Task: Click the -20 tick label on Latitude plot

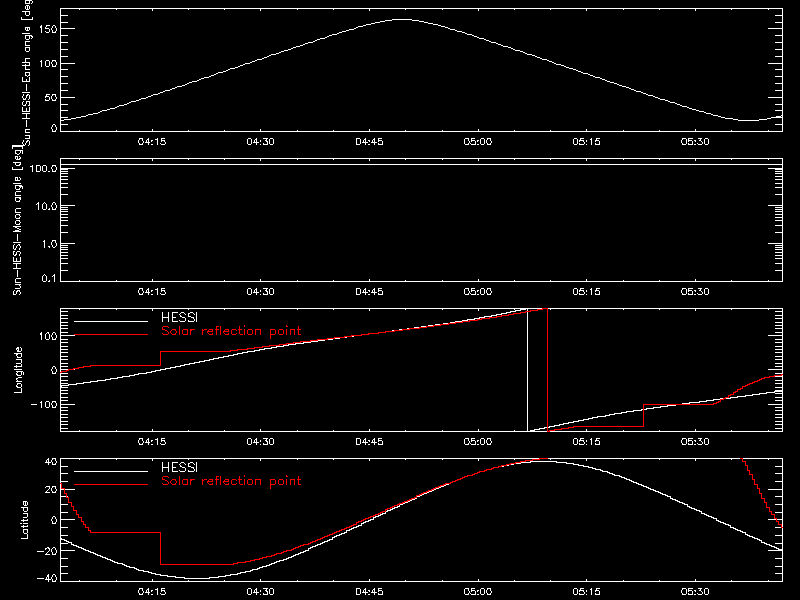Action: pos(47,551)
